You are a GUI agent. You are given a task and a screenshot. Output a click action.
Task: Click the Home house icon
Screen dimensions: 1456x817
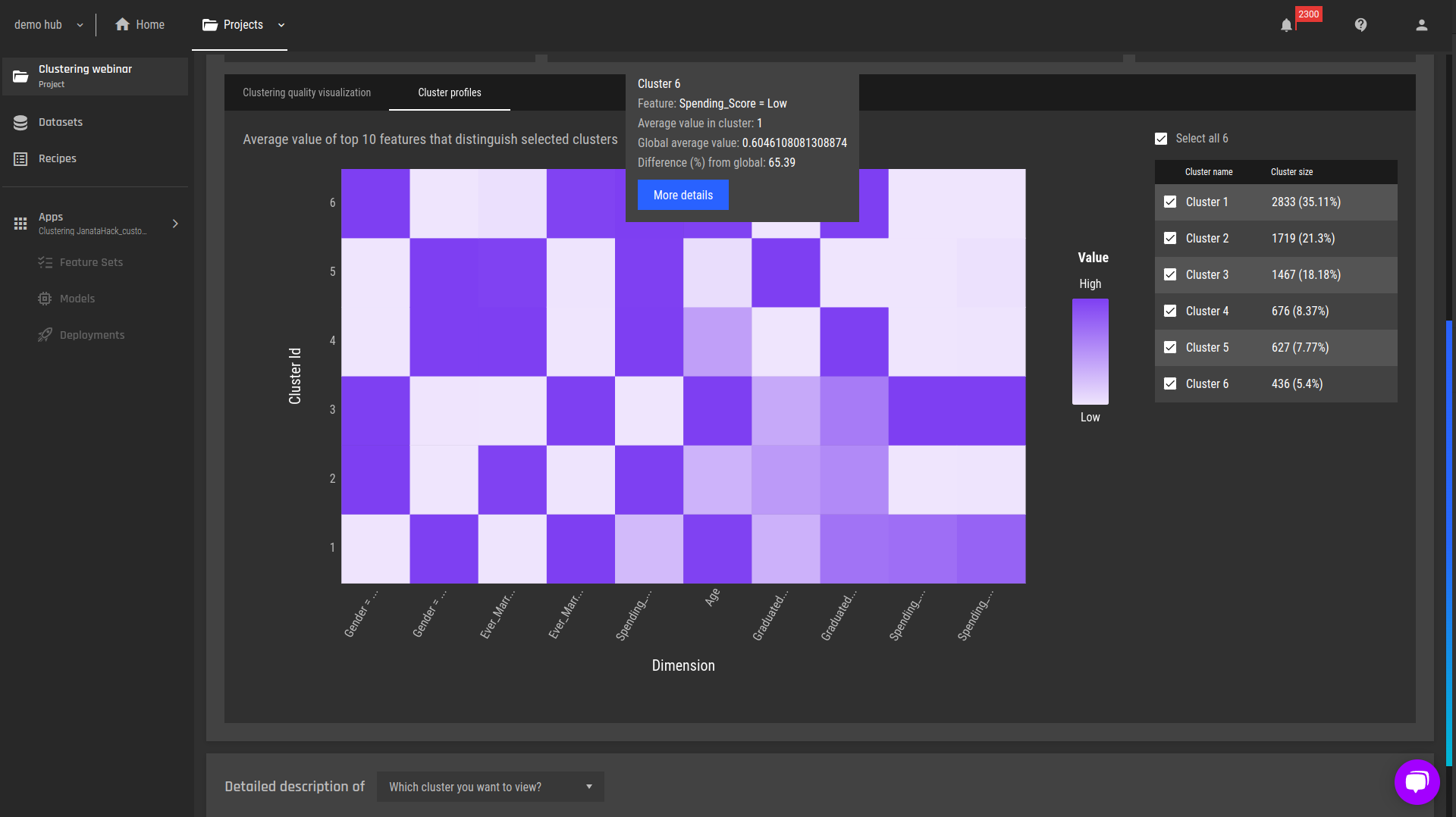122,24
